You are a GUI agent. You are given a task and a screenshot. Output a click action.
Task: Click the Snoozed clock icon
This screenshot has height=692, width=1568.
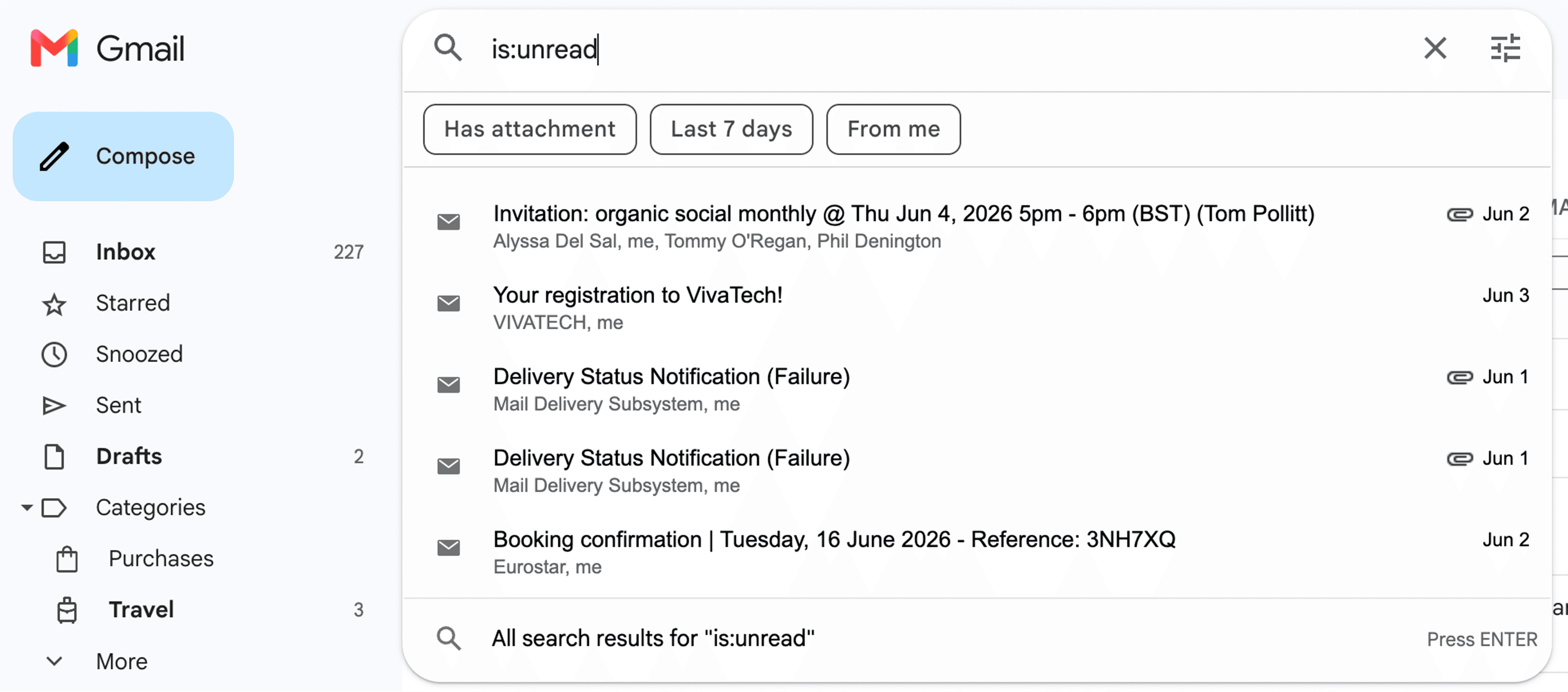54,355
